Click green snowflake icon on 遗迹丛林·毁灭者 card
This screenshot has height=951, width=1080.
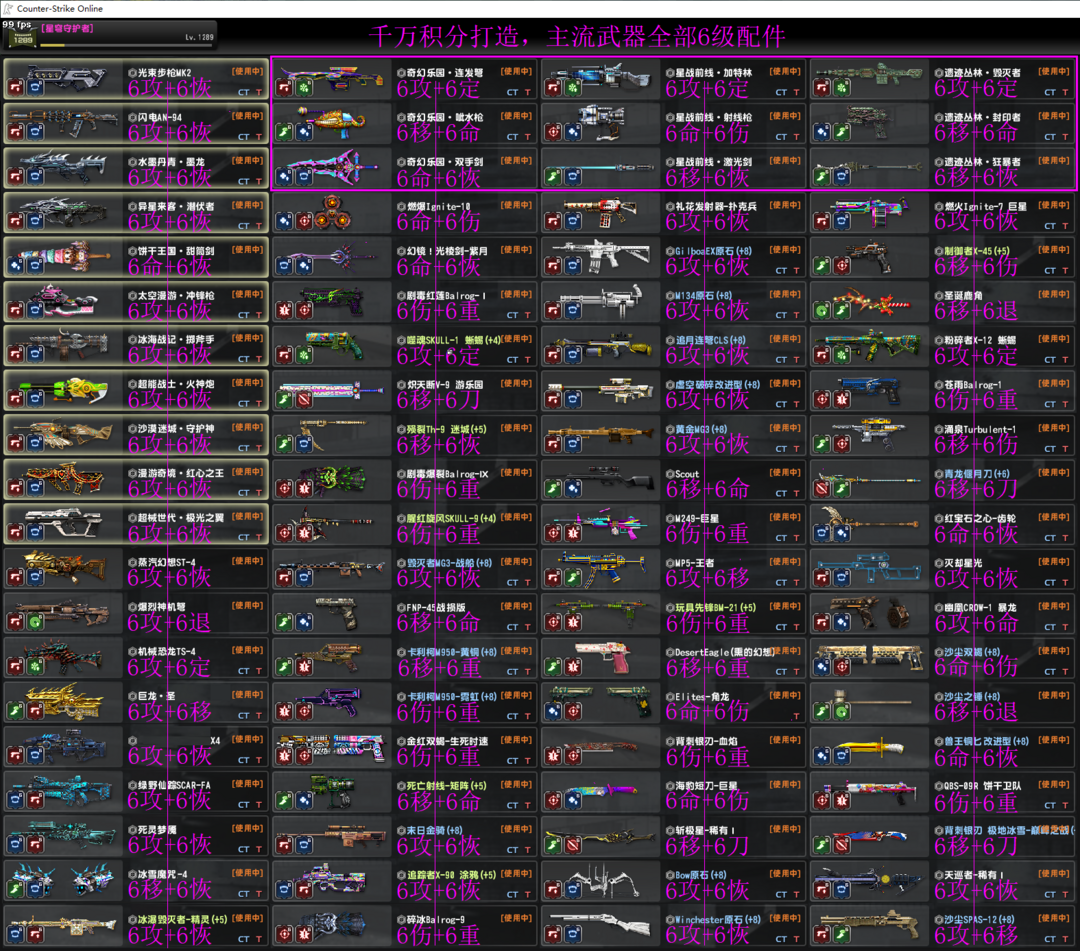842,87
